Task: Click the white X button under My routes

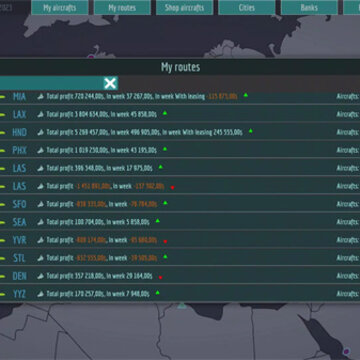Action: [x=110, y=83]
